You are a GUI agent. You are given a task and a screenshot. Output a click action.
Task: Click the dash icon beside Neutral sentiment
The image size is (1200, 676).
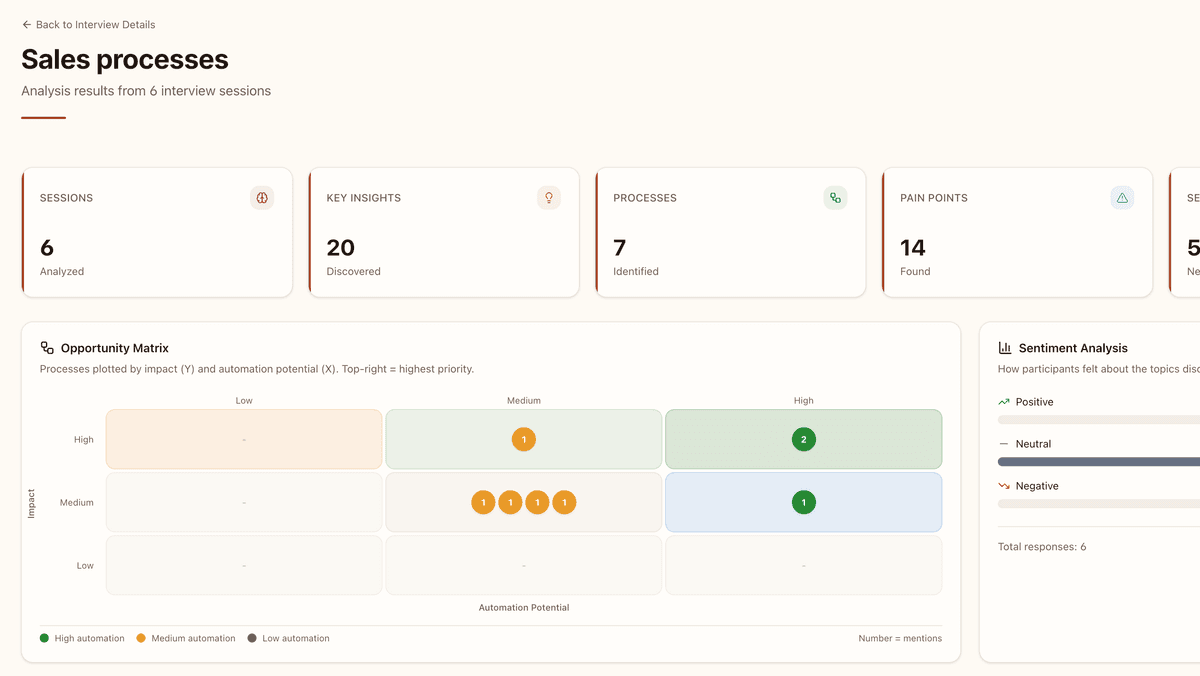[1003, 443]
